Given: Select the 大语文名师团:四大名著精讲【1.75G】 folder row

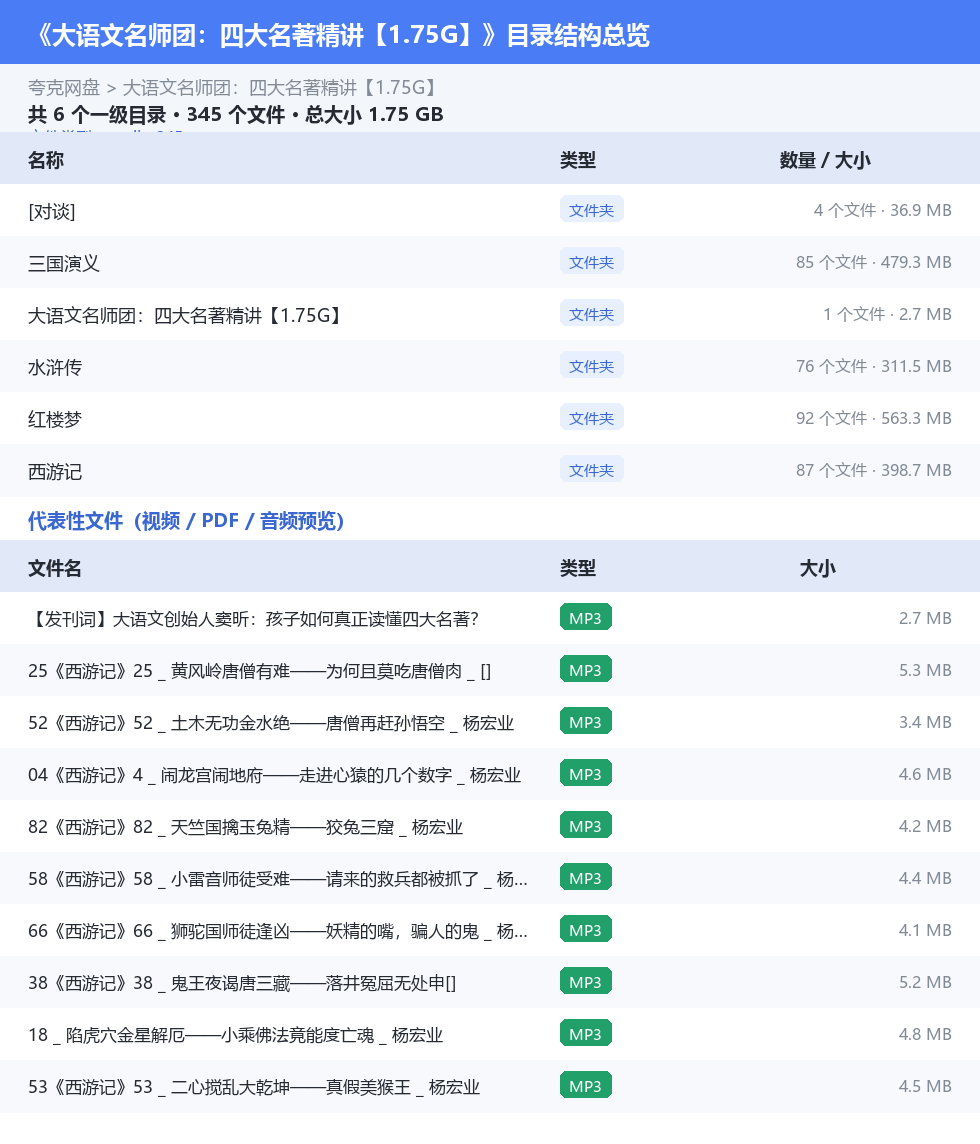Looking at the screenshot, I should point(490,314).
